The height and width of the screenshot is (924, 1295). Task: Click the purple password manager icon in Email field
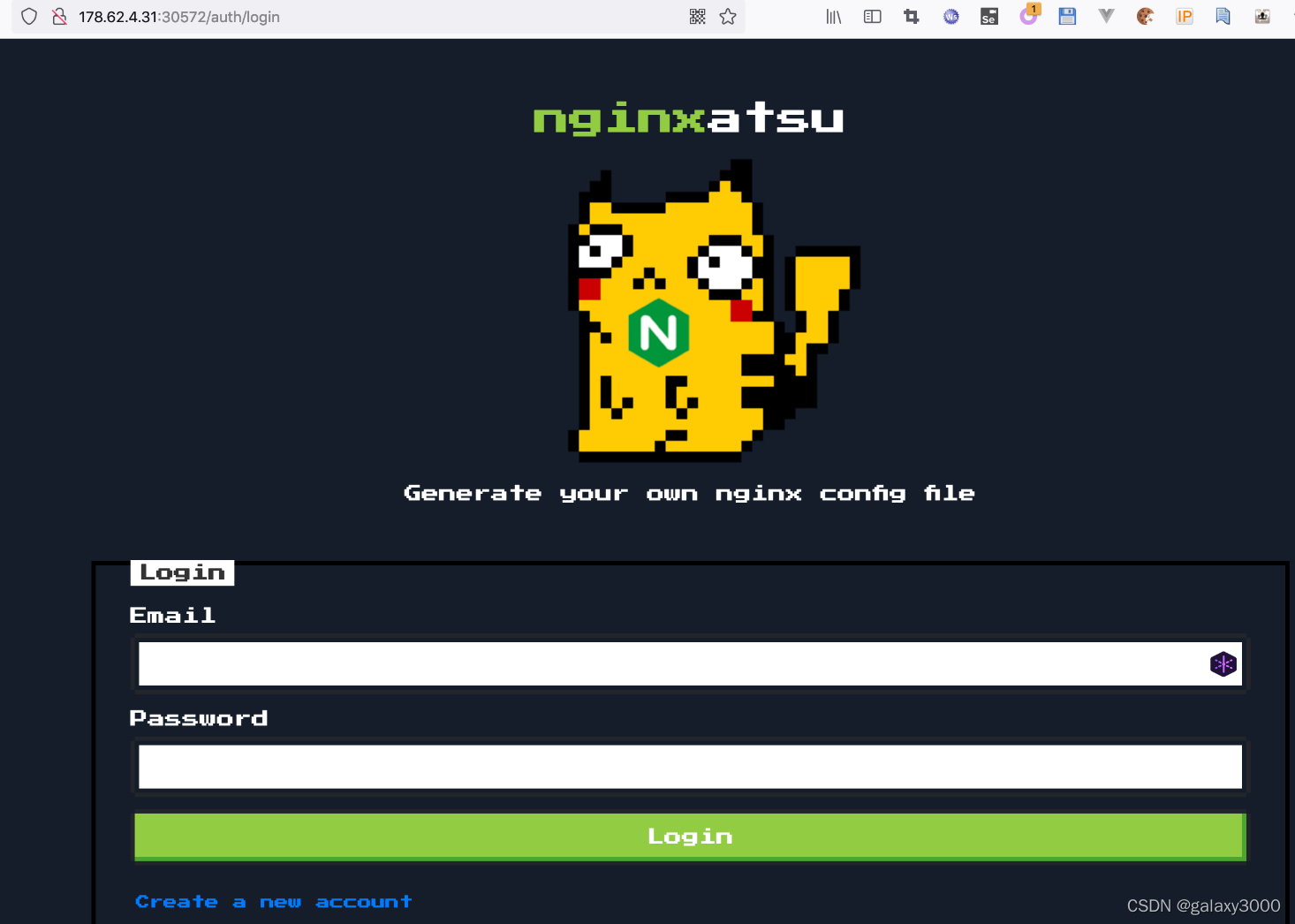click(x=1223, y=663)
